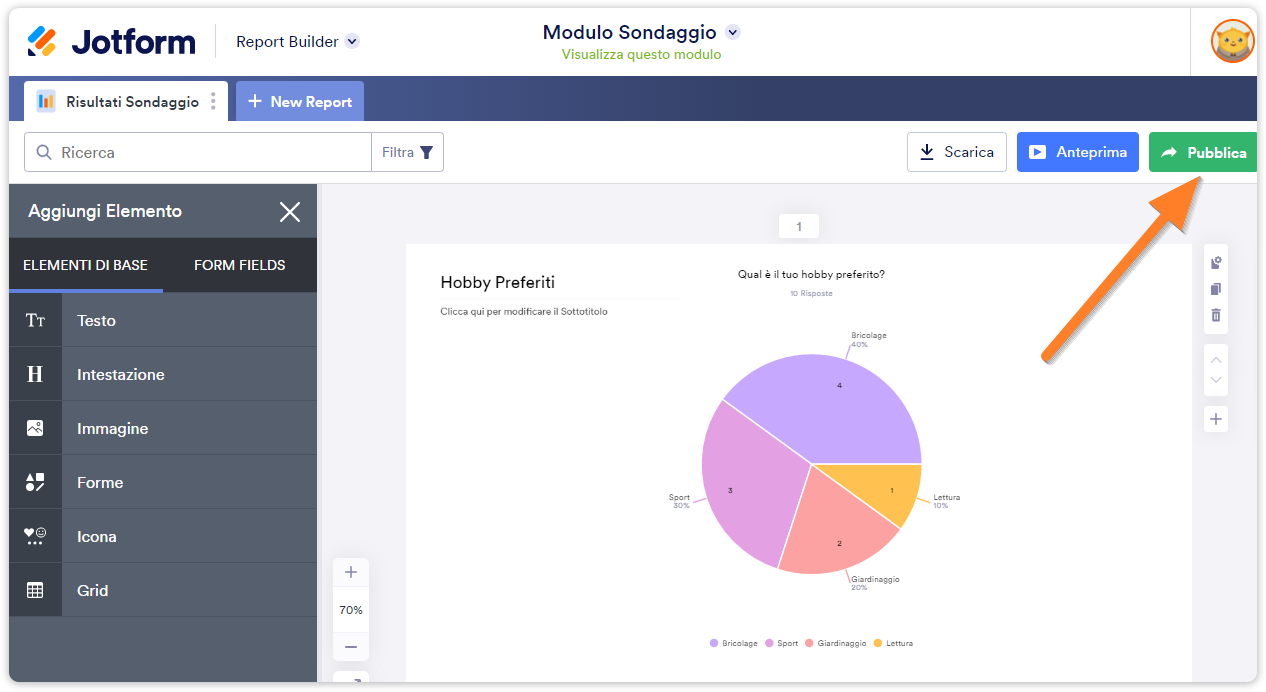Add a new page with the plus icon
Image resolution: width=1266 pixels, height=692 pixels.
point(1216,419)
